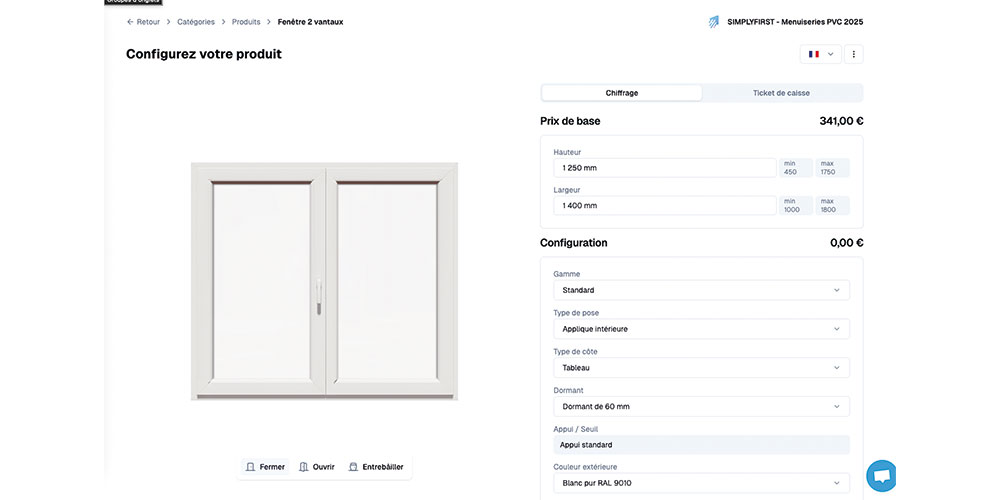Switch to the Ticket de caisse tab

coord(781,93)
